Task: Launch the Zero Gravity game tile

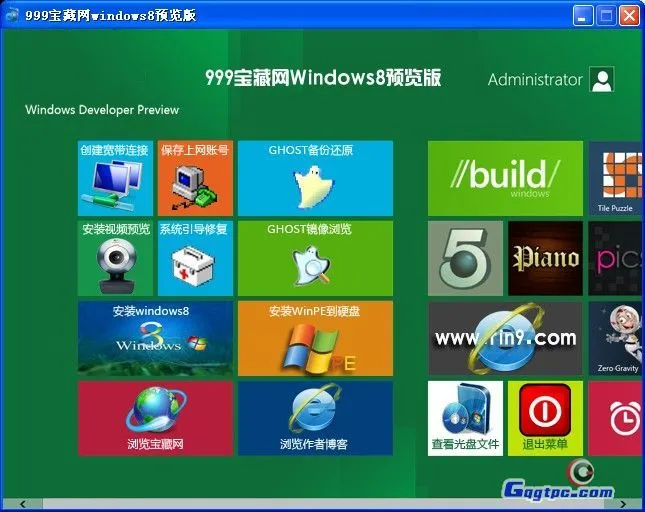Action: coord(615,338)
